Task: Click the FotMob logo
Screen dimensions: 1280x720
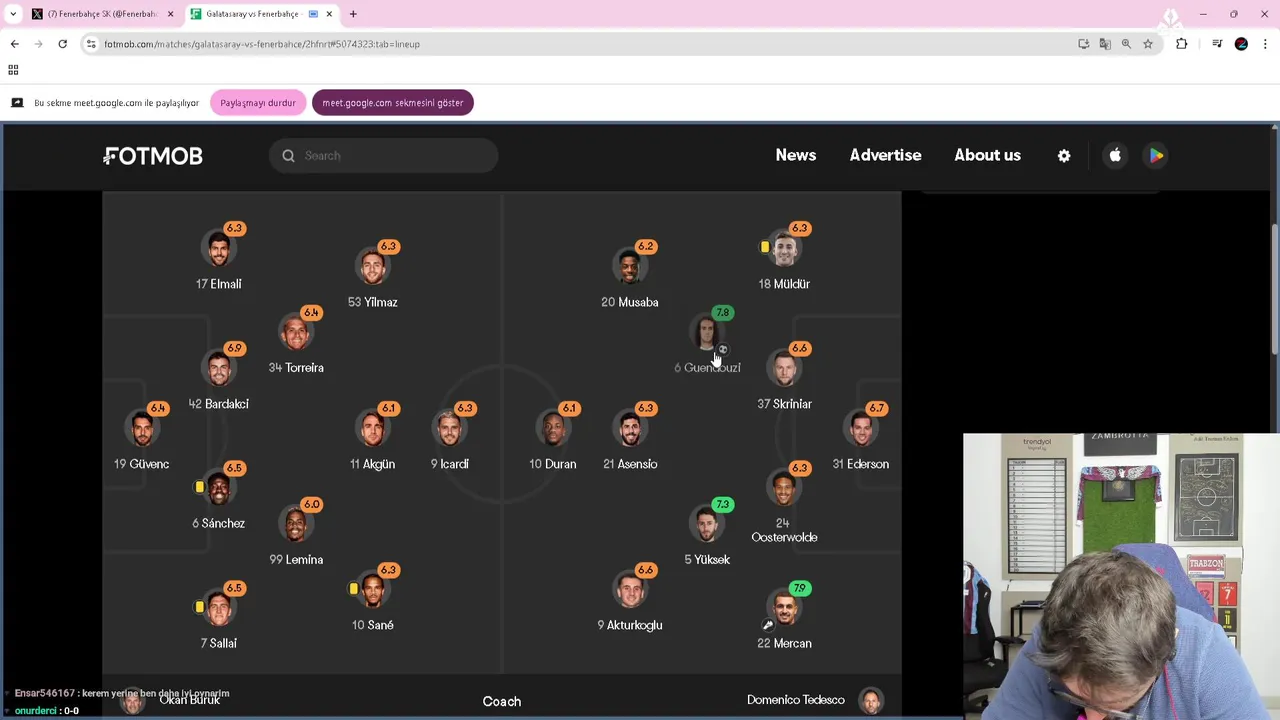Action: [153, 156]
